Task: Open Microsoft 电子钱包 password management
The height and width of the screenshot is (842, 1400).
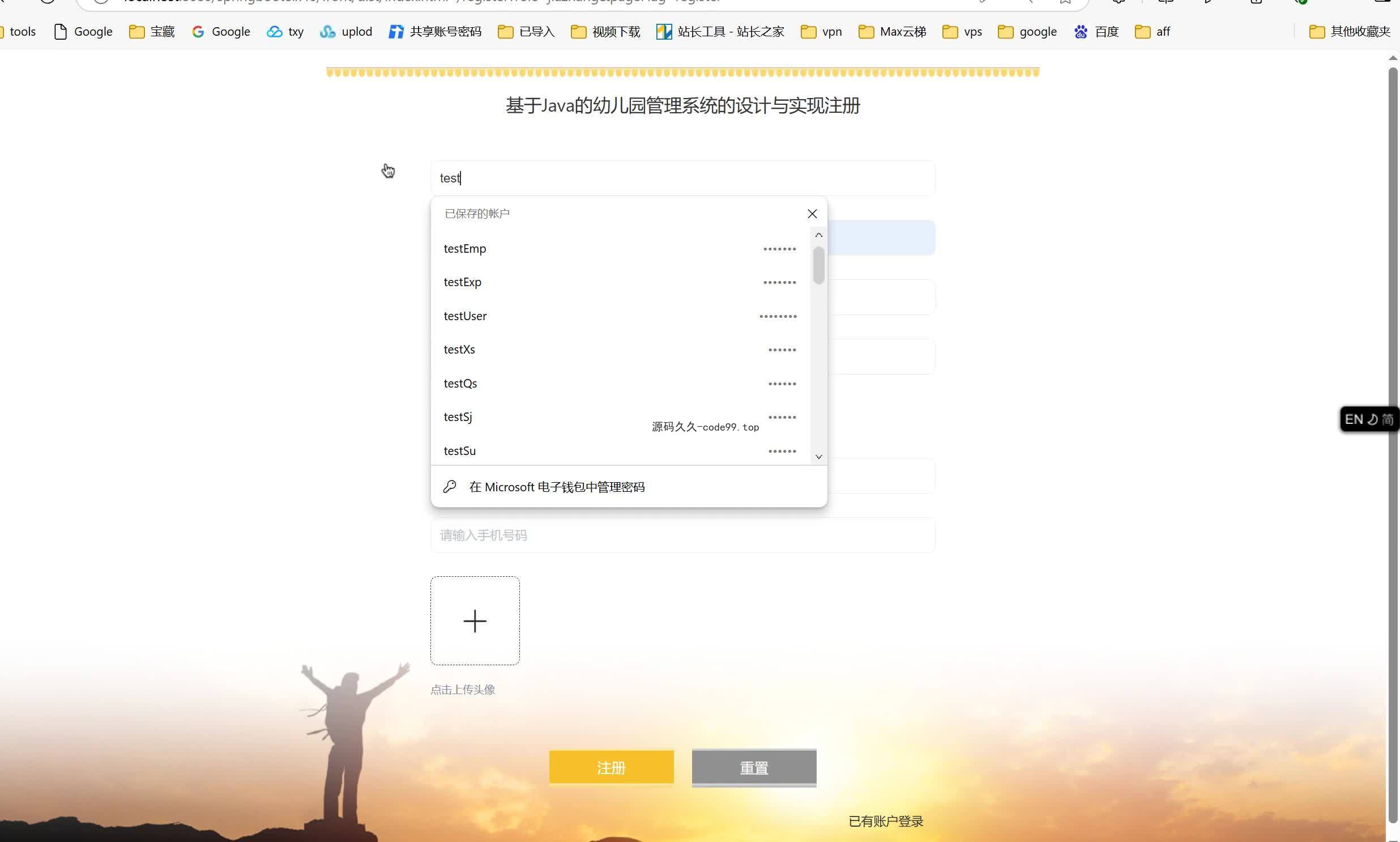Action: click(629, 487)
